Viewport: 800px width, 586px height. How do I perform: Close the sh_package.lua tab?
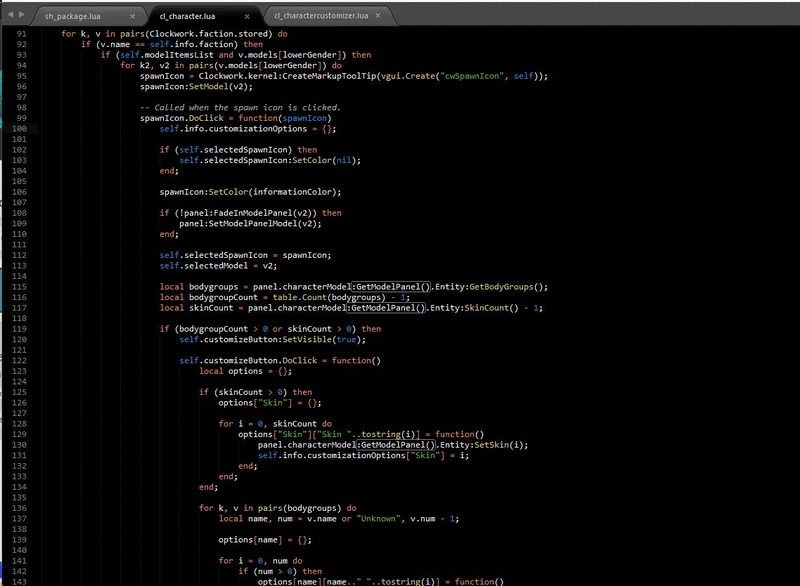132,16
